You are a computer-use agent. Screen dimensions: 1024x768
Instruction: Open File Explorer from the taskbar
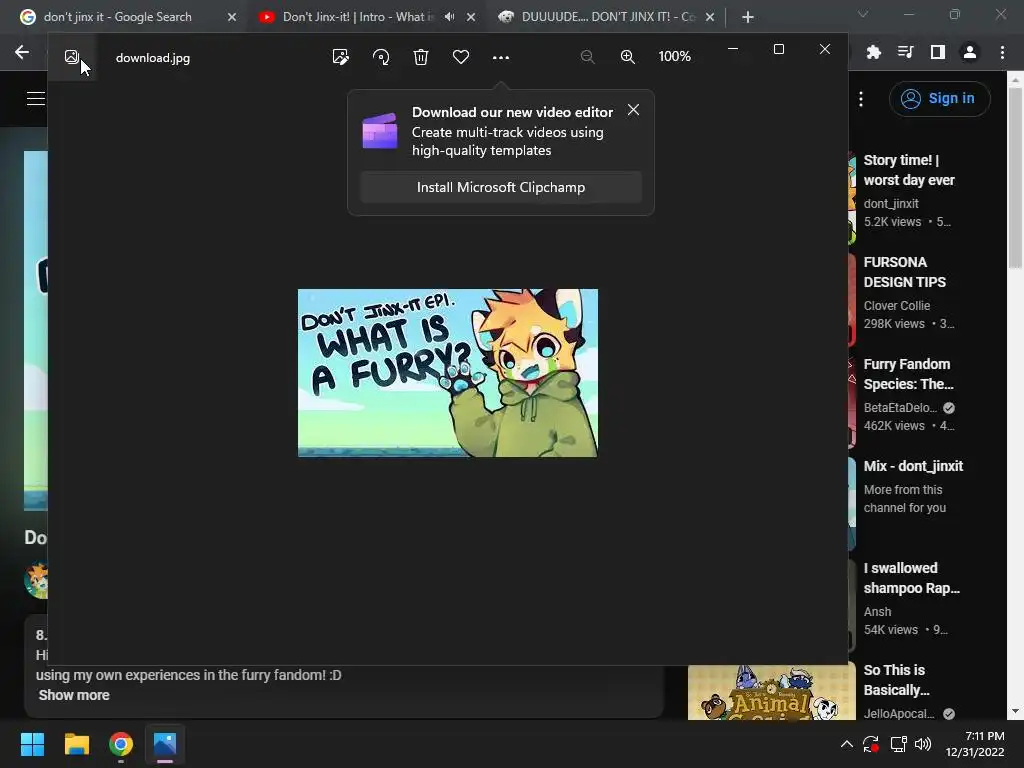76,744
